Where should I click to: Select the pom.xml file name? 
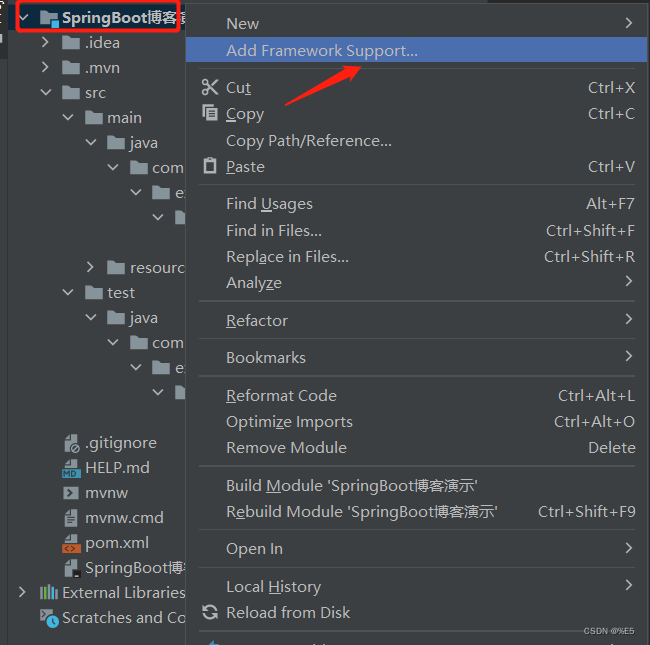pyautogui.click(x=117, y=543)
